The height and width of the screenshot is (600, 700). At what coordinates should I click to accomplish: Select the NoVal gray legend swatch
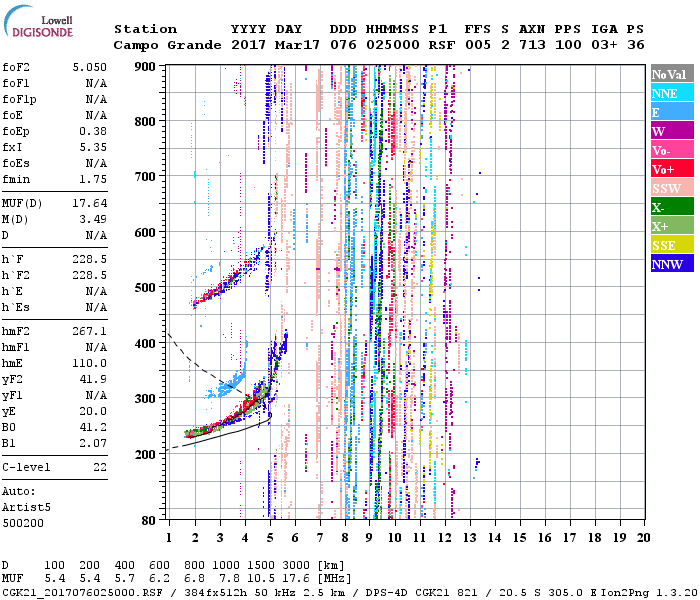pyautogui.click(x=672, y=74)
